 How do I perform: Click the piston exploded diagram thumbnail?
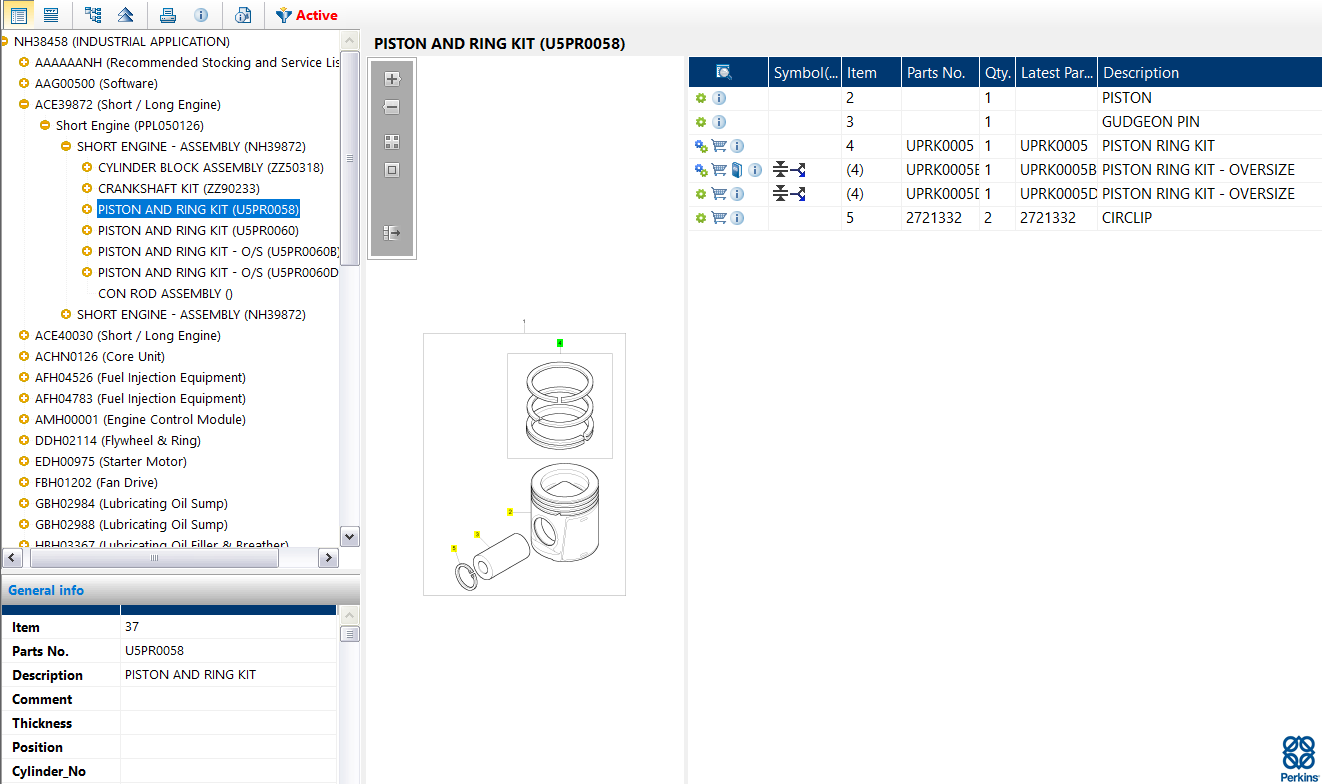pyautogui.click(x=524, y=464)
